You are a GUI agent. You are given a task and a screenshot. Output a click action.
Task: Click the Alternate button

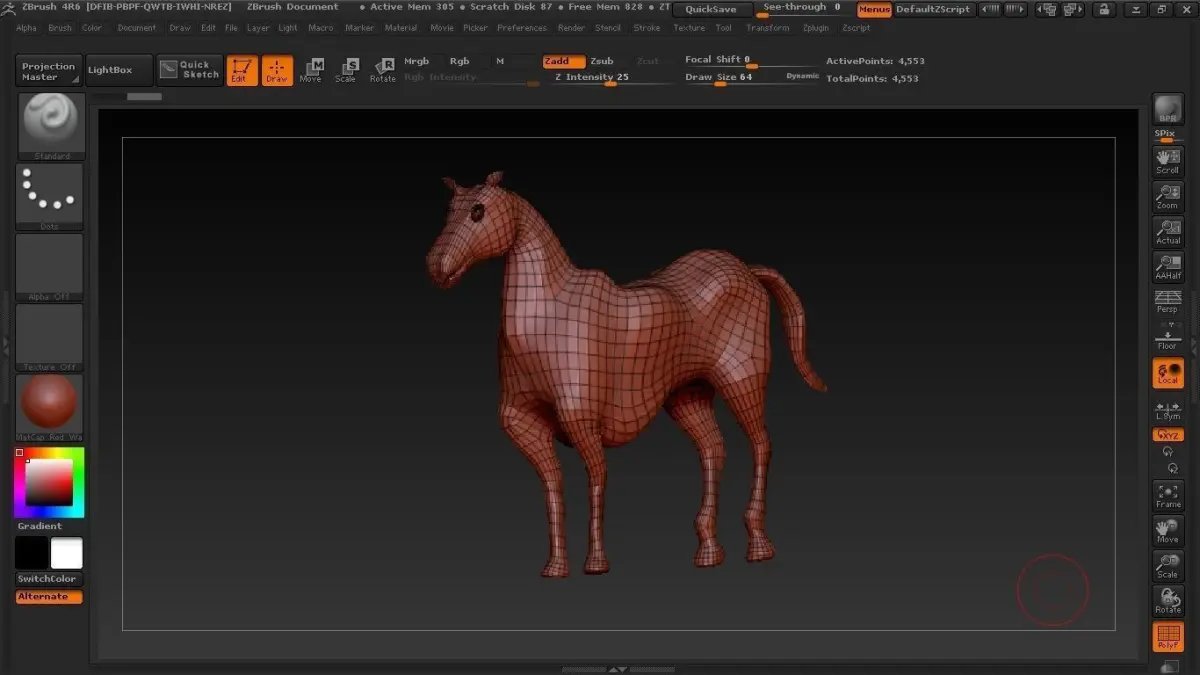pyautogui.click(x=49, y=597)
